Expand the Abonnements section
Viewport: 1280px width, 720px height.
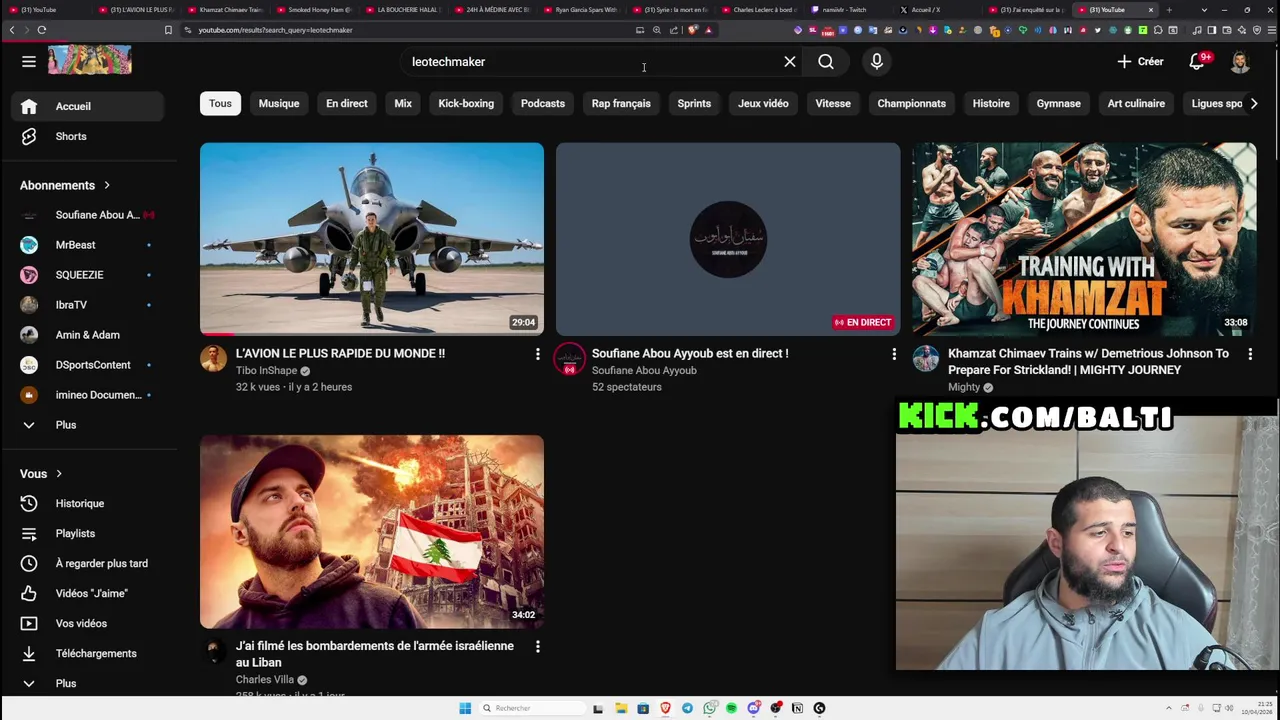tap(65, 185)
